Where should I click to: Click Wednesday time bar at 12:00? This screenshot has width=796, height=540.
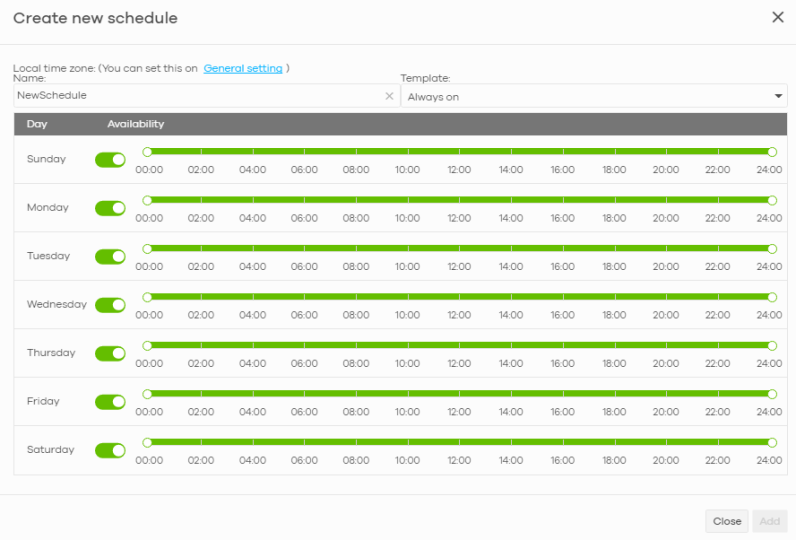pyautogui.click(x=459, y=297)
